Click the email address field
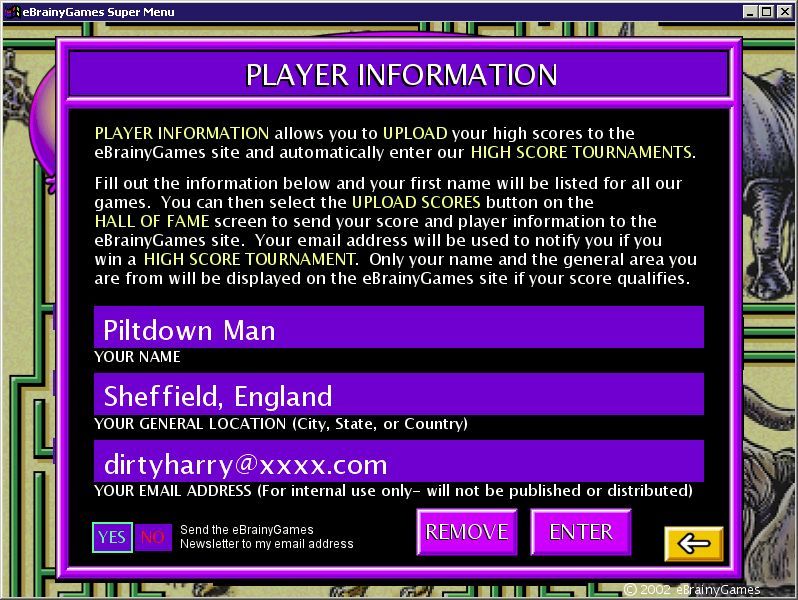This screenshot has width=798, height=600. pyautogui.click(x=398, y=461)
